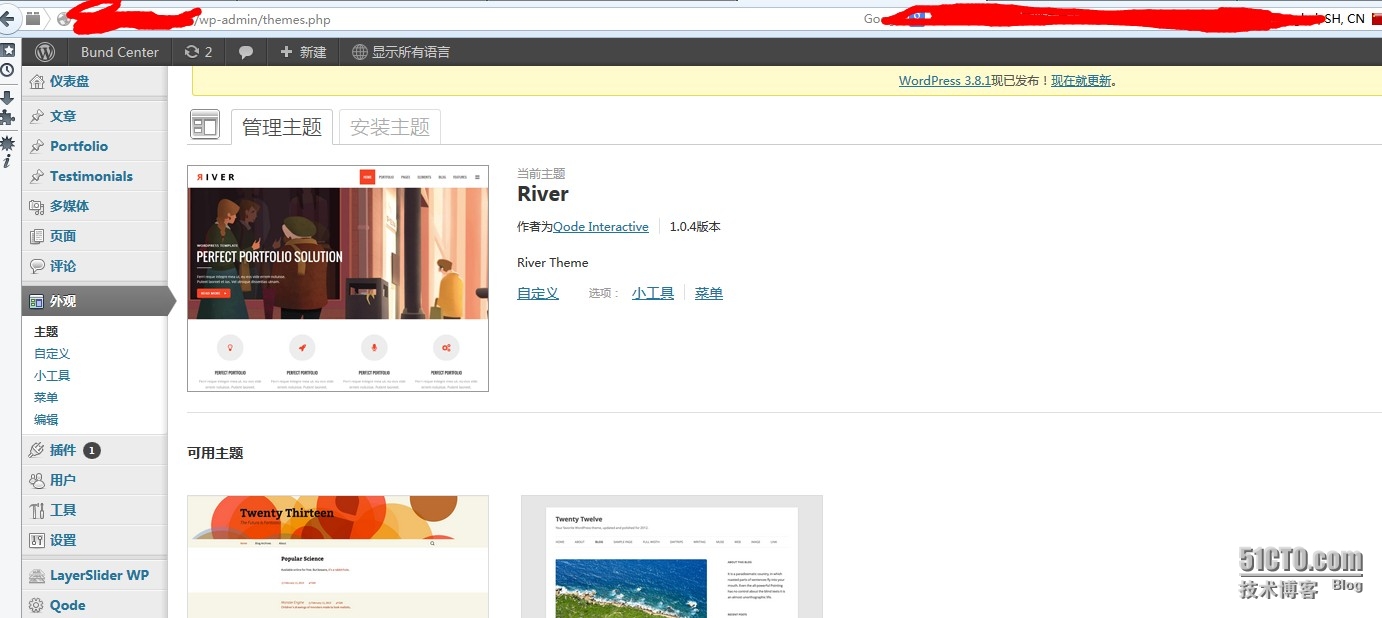Select 主题 submenu item
1382x618 pixels.
[x=46, y=331]
